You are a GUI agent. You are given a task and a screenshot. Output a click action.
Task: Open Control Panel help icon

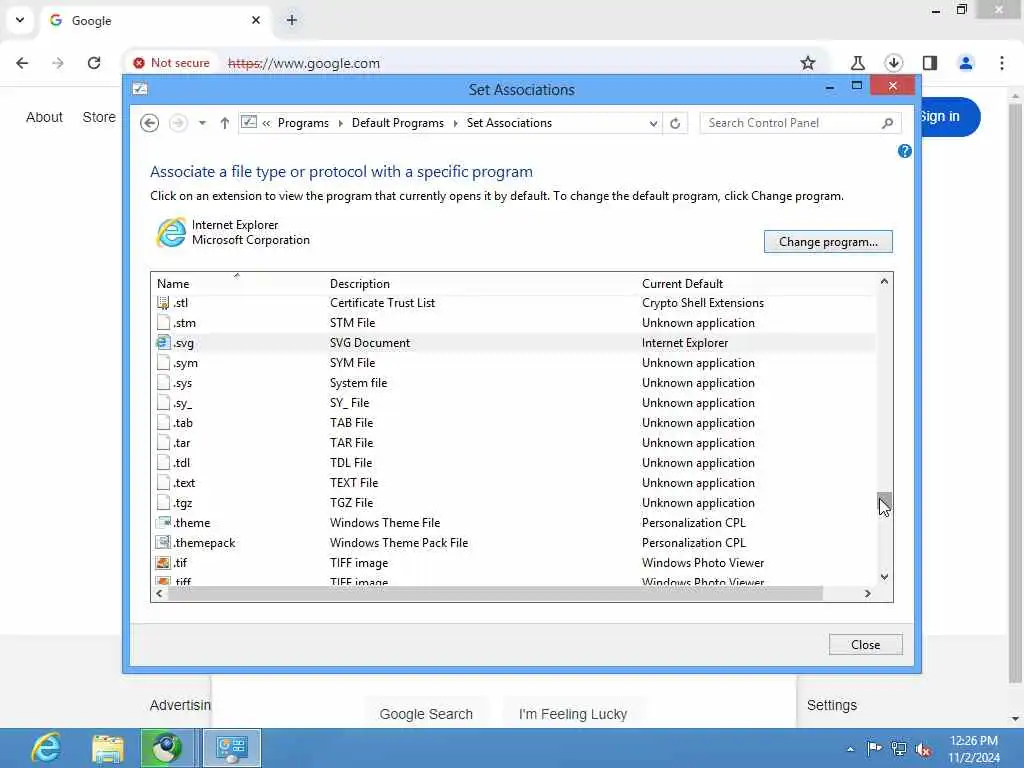pos(904,152)
